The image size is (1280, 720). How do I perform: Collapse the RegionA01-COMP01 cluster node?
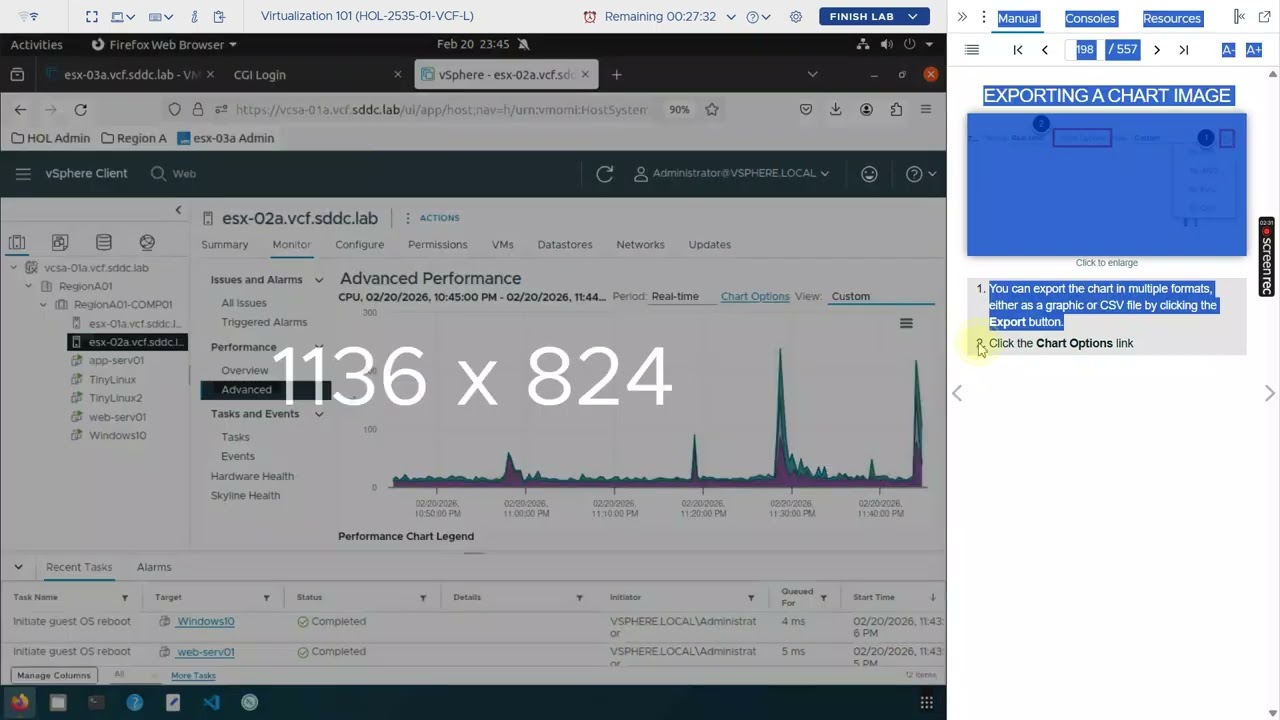tap(43, 305)
